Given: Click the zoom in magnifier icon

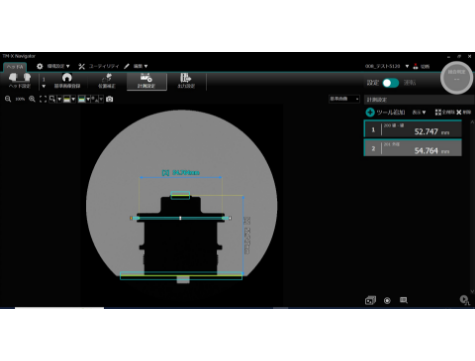Looking at the screenshot, I should tap(32, 99).
